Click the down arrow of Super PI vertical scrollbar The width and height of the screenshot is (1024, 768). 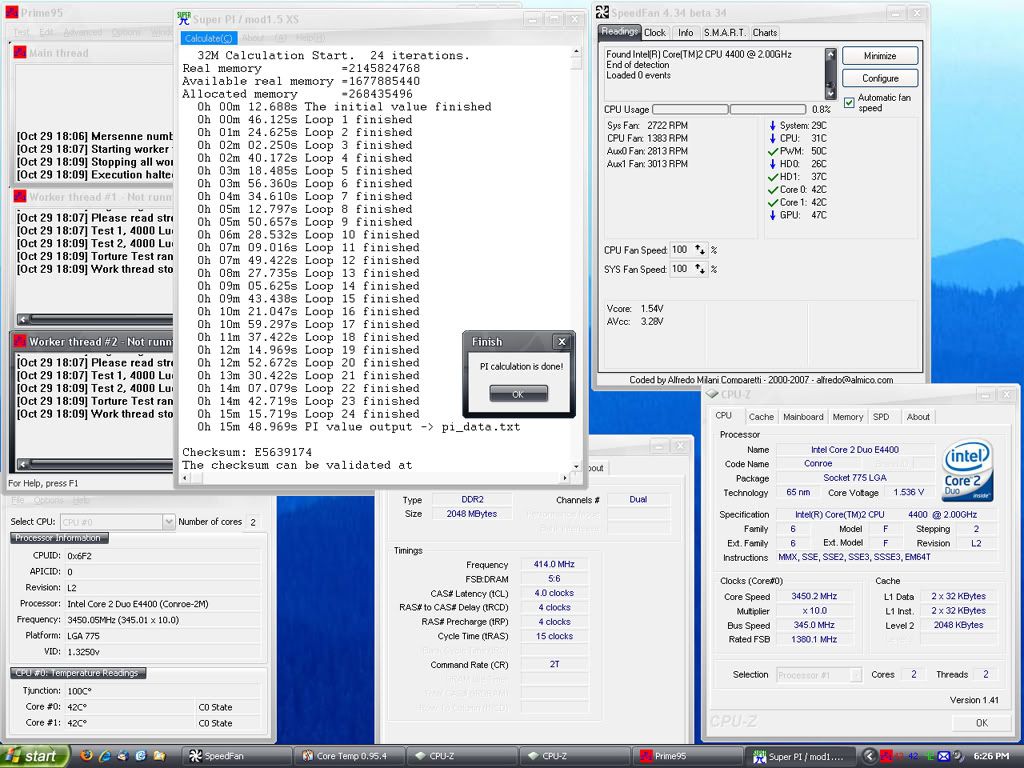pos(576,466)
